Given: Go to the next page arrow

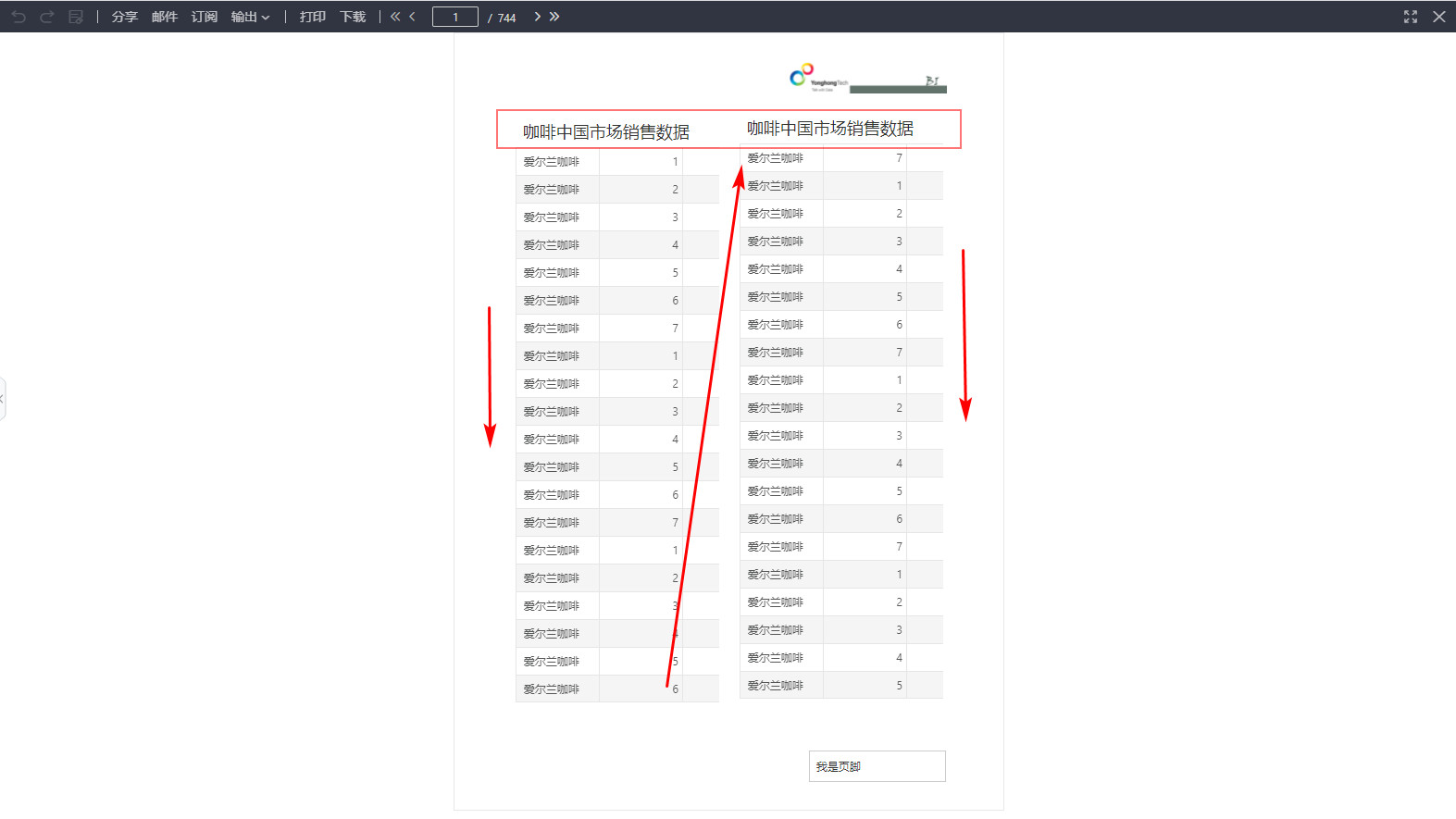Looking at the screenshot, I should (x=537, y=17).
